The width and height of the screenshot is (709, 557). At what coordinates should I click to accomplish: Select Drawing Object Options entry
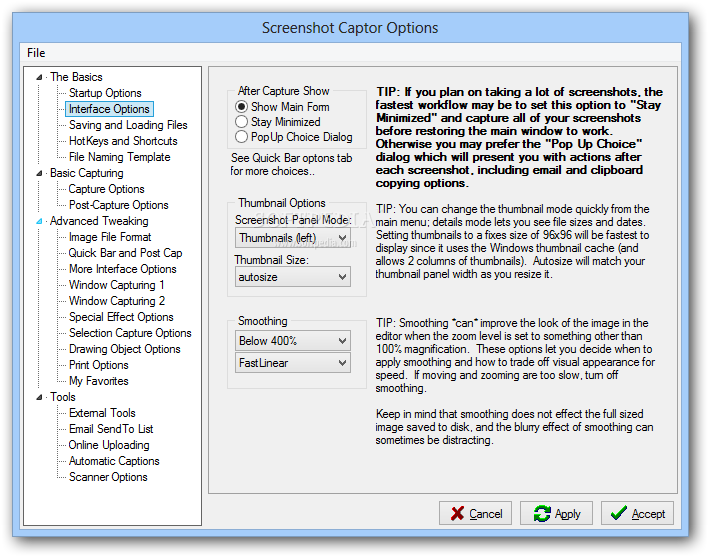(124, 349)
